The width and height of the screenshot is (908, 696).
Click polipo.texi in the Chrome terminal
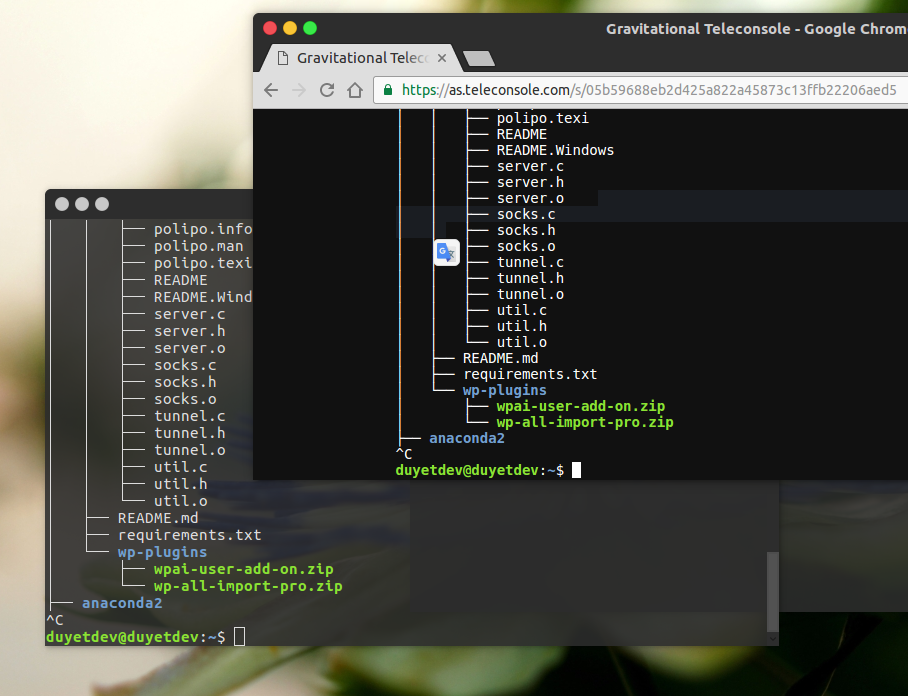pyautogui.click(x=543, y=118)
